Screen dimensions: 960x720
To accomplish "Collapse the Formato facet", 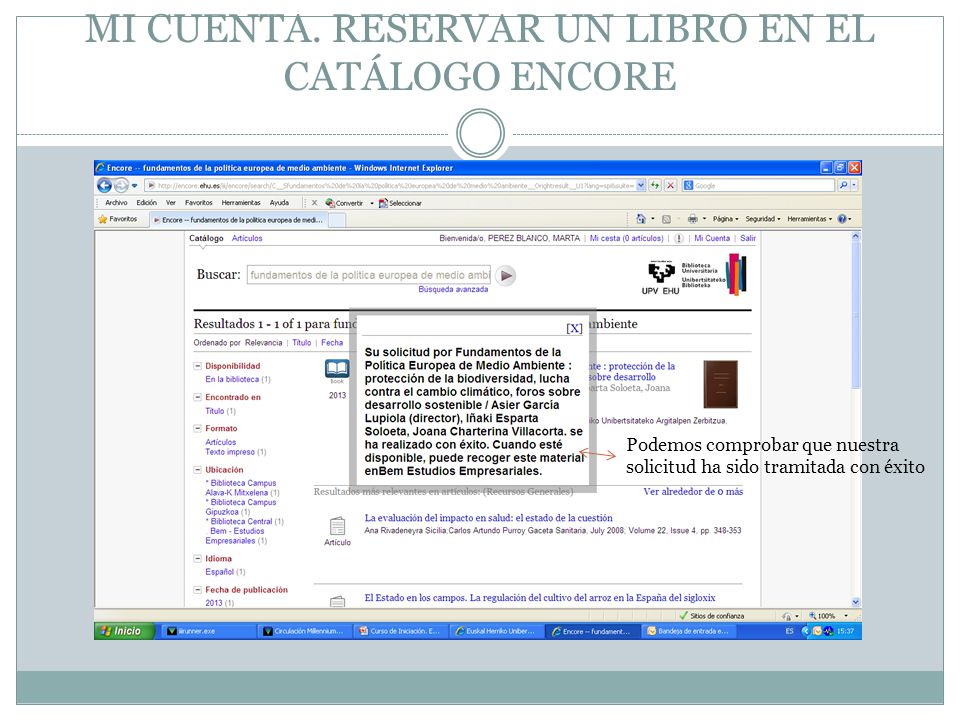I will [198, 429].
